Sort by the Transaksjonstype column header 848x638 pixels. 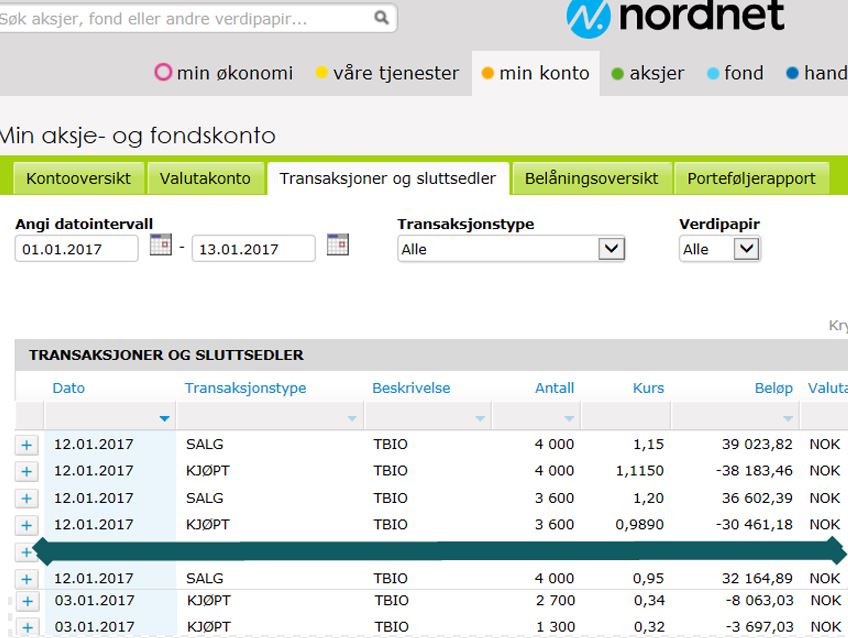pos(246,388)
